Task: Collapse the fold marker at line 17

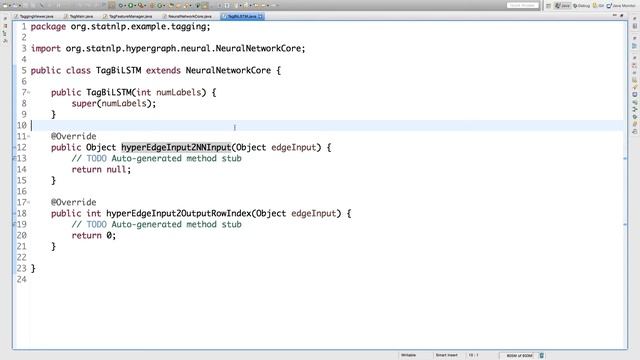Action: (29, 202)
